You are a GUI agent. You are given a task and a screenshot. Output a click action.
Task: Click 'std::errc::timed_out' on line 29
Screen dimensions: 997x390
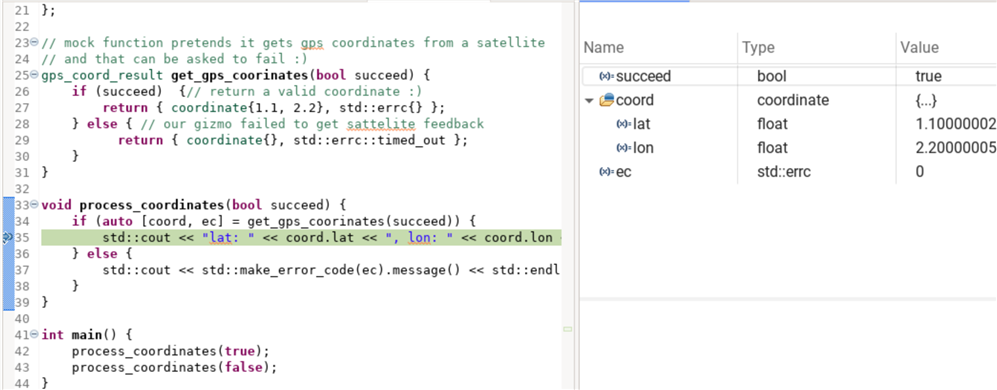pyautogui.click(x=370, y=140)
